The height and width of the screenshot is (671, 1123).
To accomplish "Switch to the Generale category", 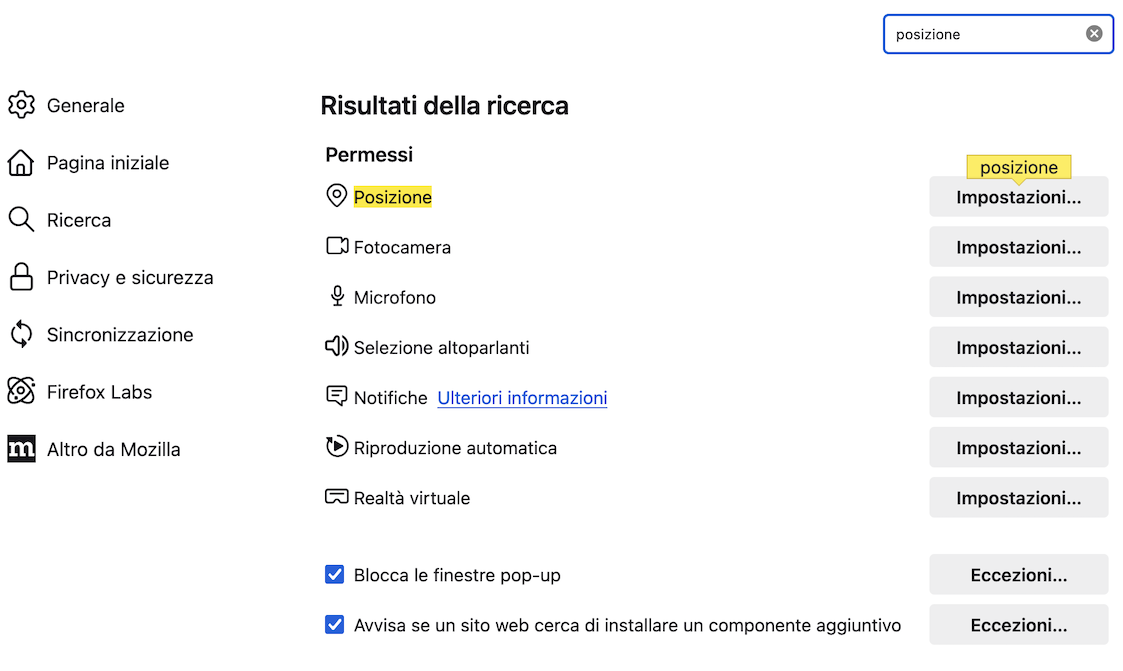I will [x=86, y=105].
